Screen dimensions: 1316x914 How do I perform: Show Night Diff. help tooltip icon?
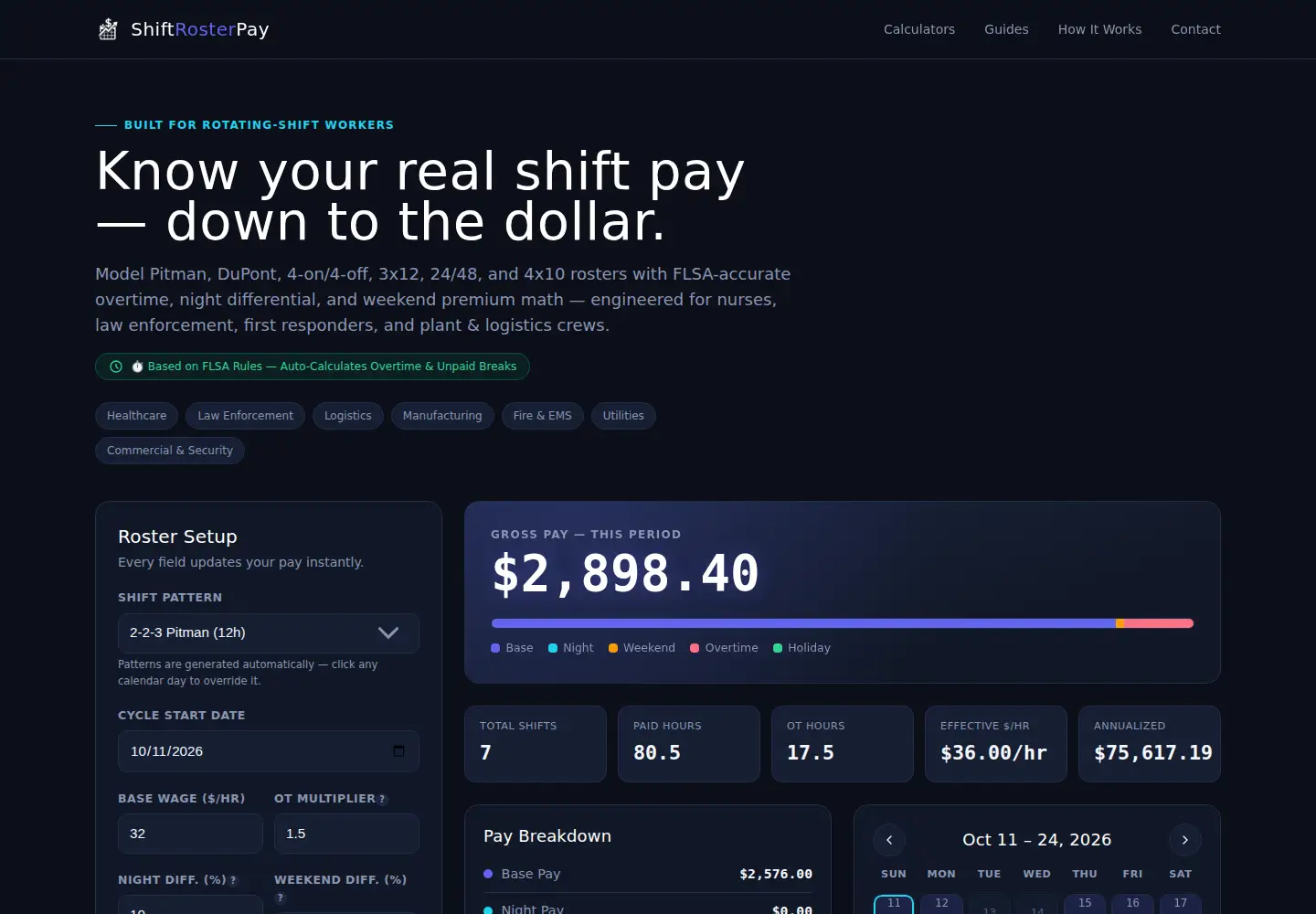click(233, 881)
